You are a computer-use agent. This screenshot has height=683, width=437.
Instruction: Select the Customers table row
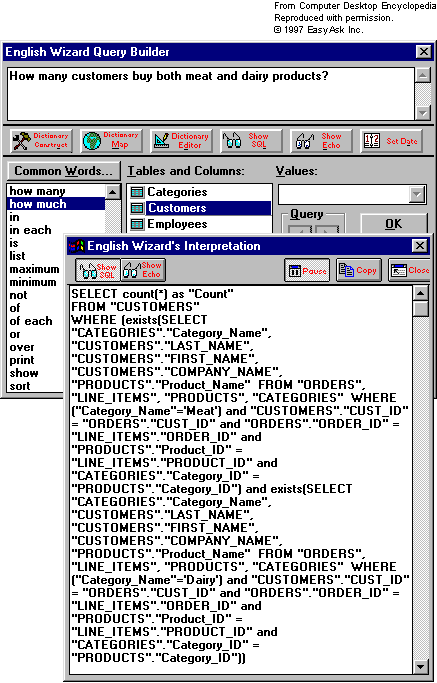[x=200, y=208]
